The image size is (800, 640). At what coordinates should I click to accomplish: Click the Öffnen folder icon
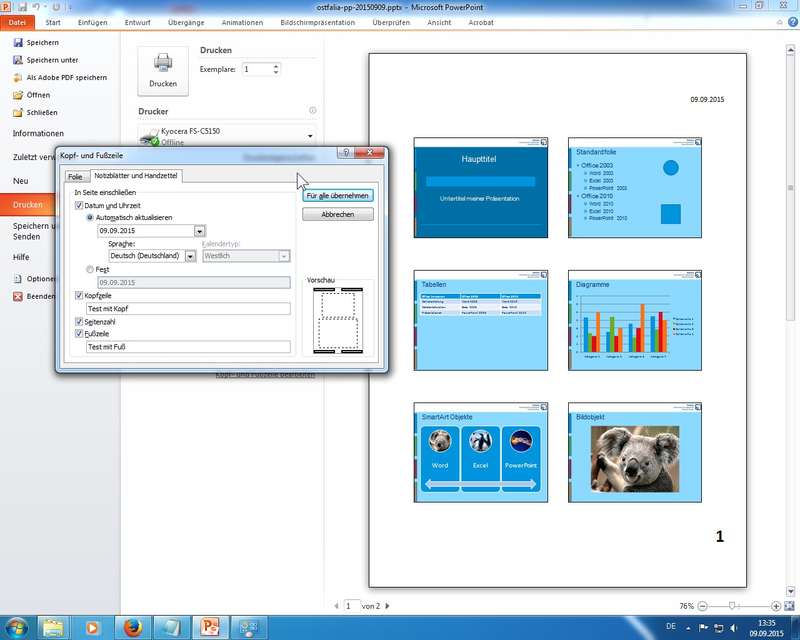click(x=18, y=95)
